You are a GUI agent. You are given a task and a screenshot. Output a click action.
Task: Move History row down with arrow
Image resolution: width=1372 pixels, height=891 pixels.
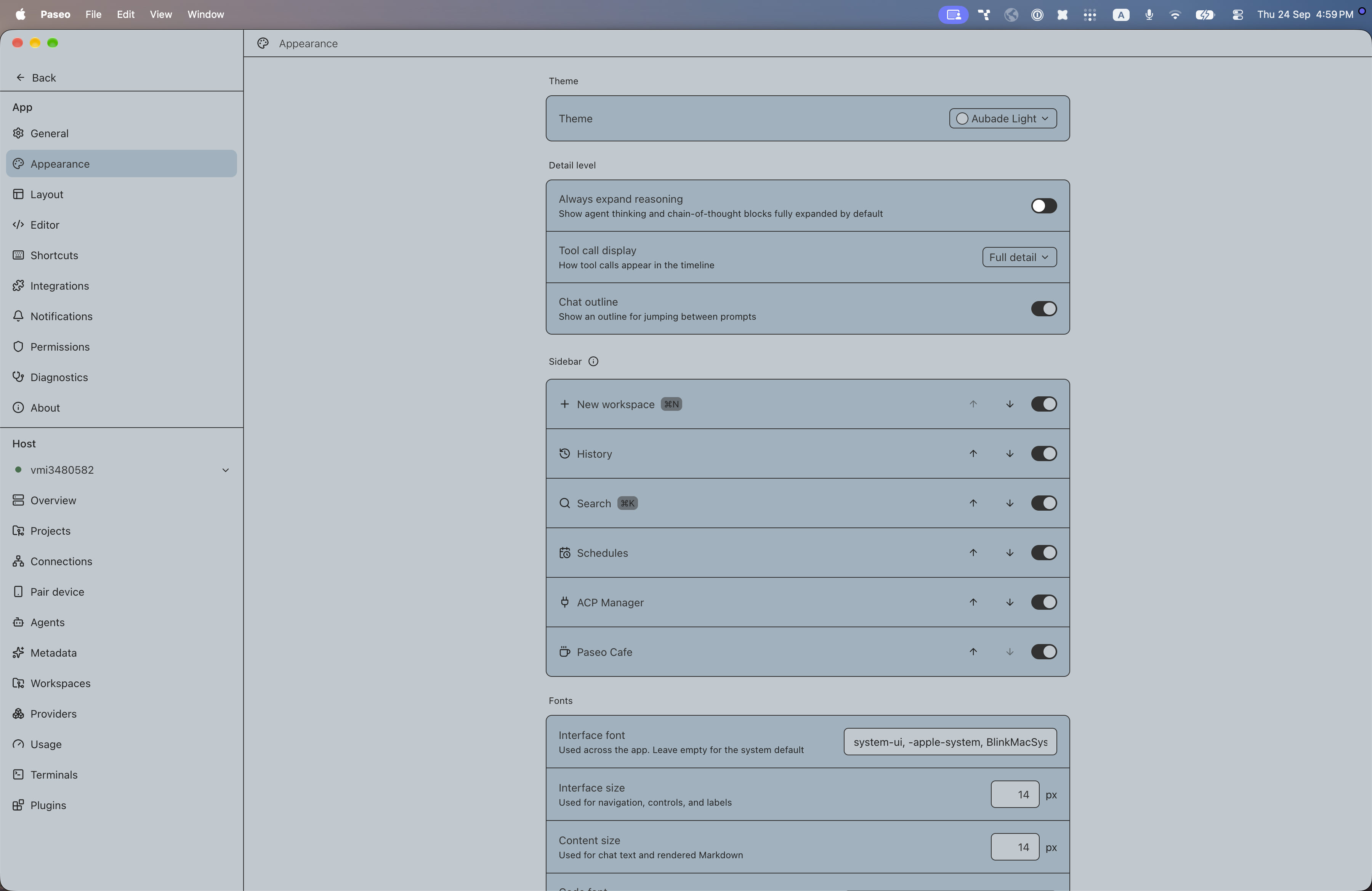point(1010,454)
